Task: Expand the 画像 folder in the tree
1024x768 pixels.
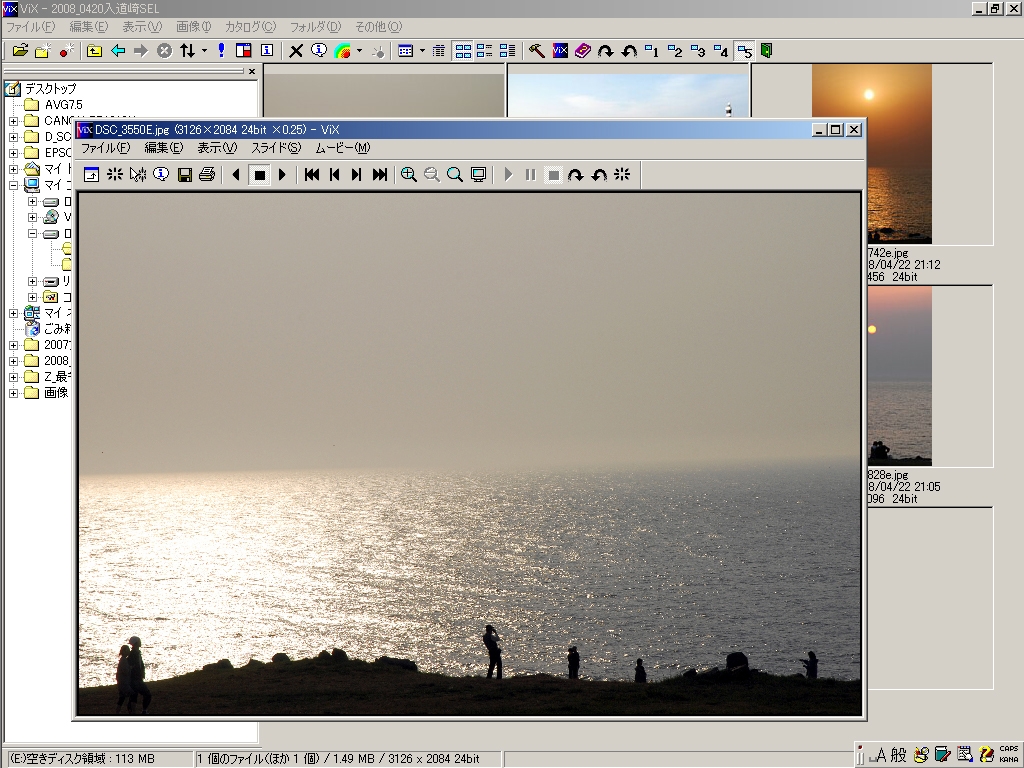Action: [14, 393]
